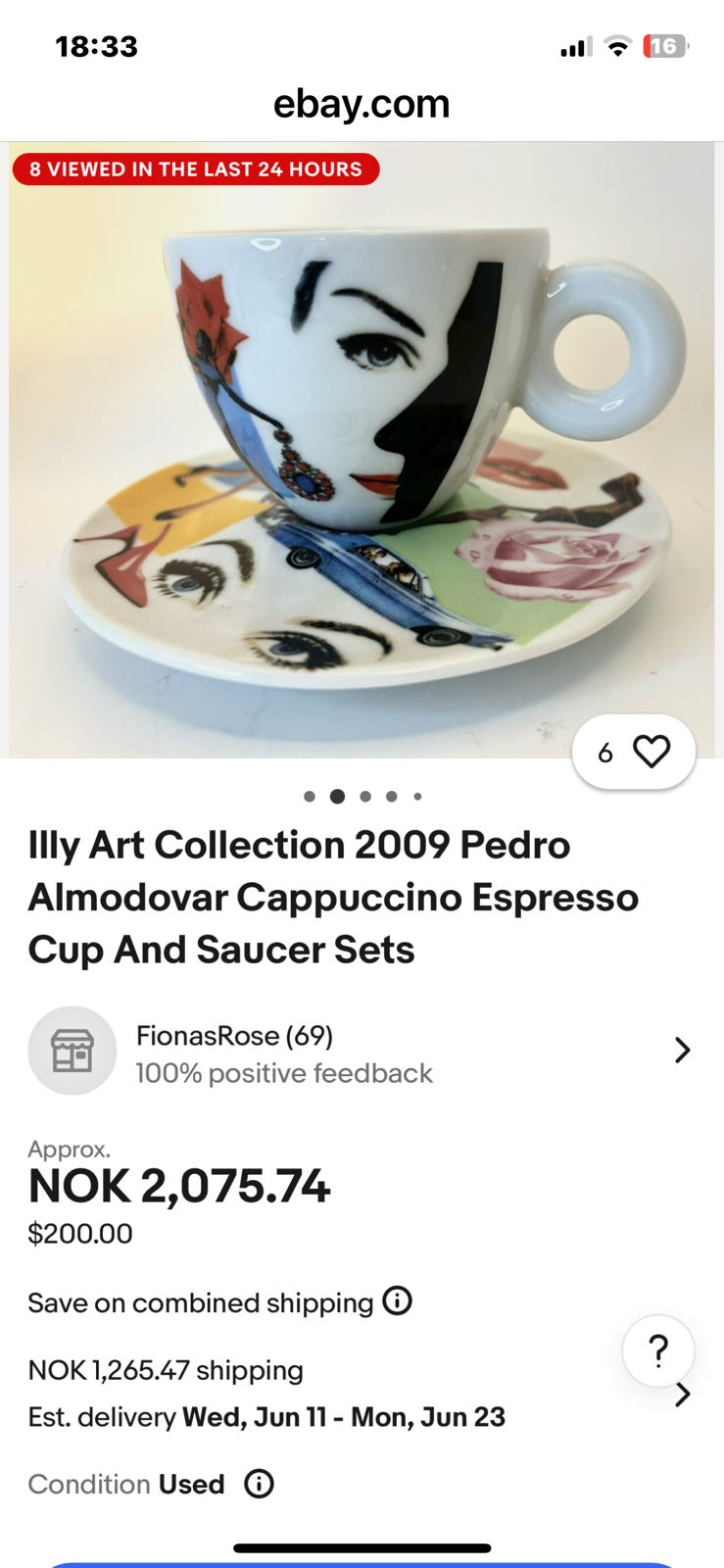Jump to the first image dot
The height and width of the screenshot is (1568, 724).
(x=310, y=797)
